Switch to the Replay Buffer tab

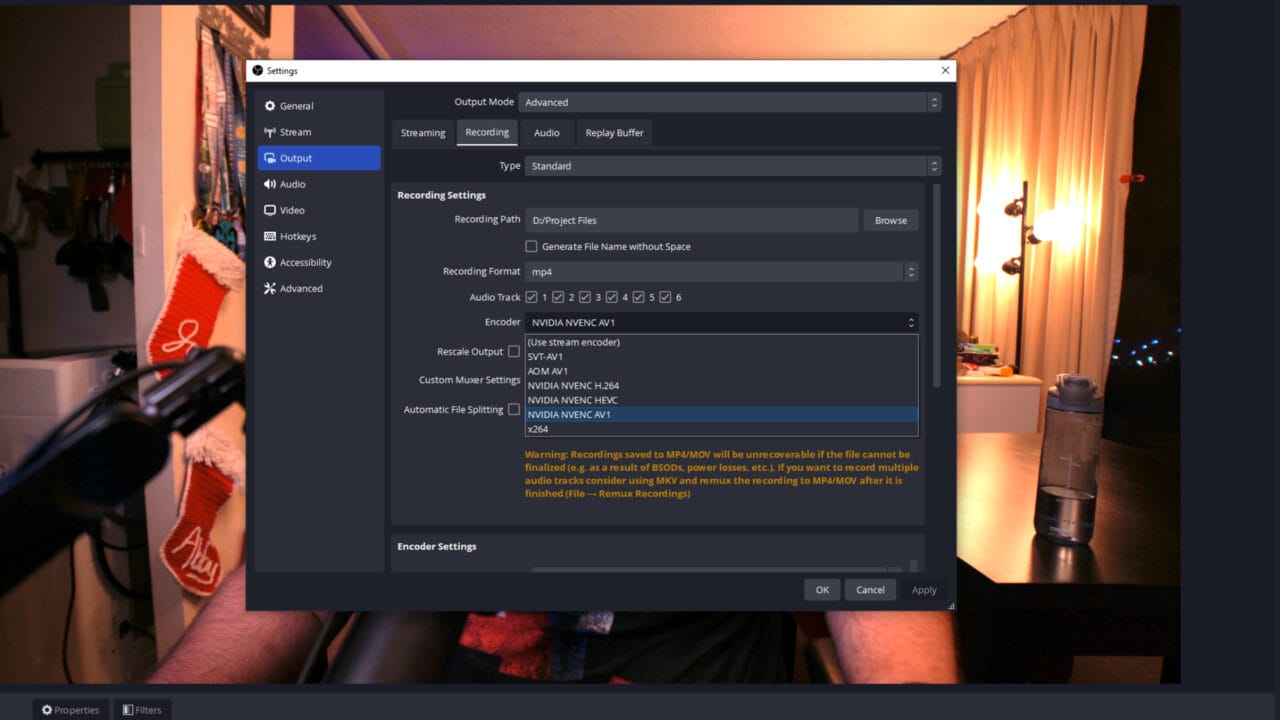614,132
